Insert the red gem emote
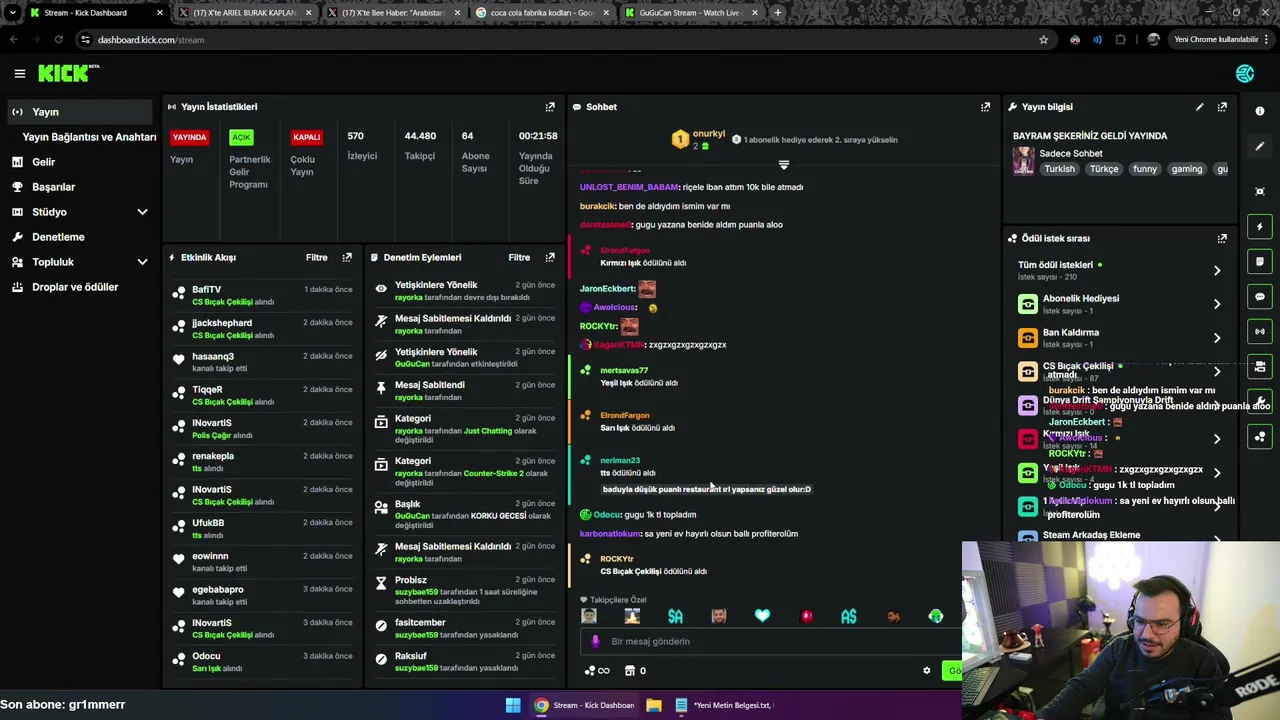The image size is (1280, 720). tap(806, 616)
